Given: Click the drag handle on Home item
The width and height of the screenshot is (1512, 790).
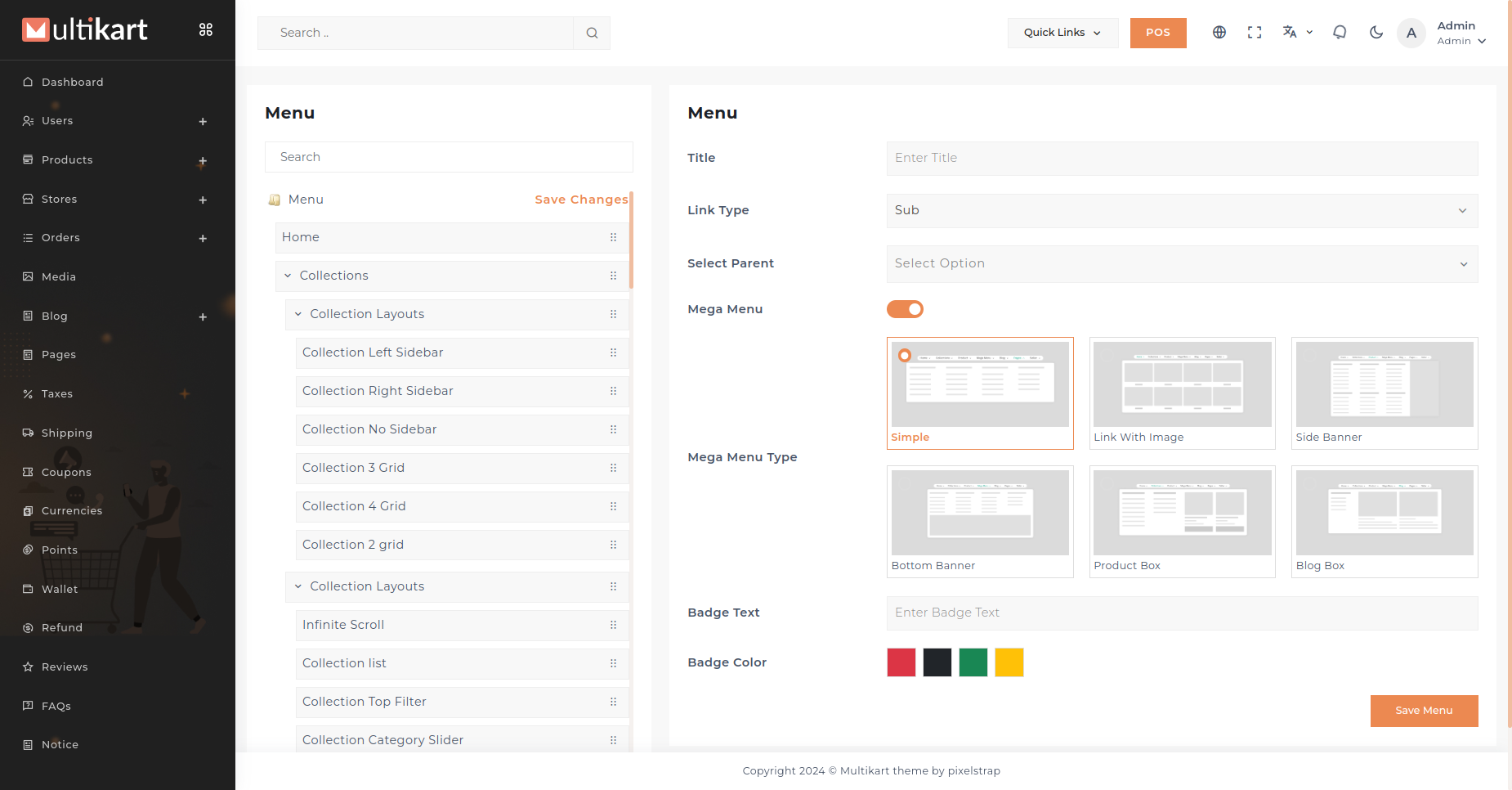Looking at the screenshot, I should (613, 237).
